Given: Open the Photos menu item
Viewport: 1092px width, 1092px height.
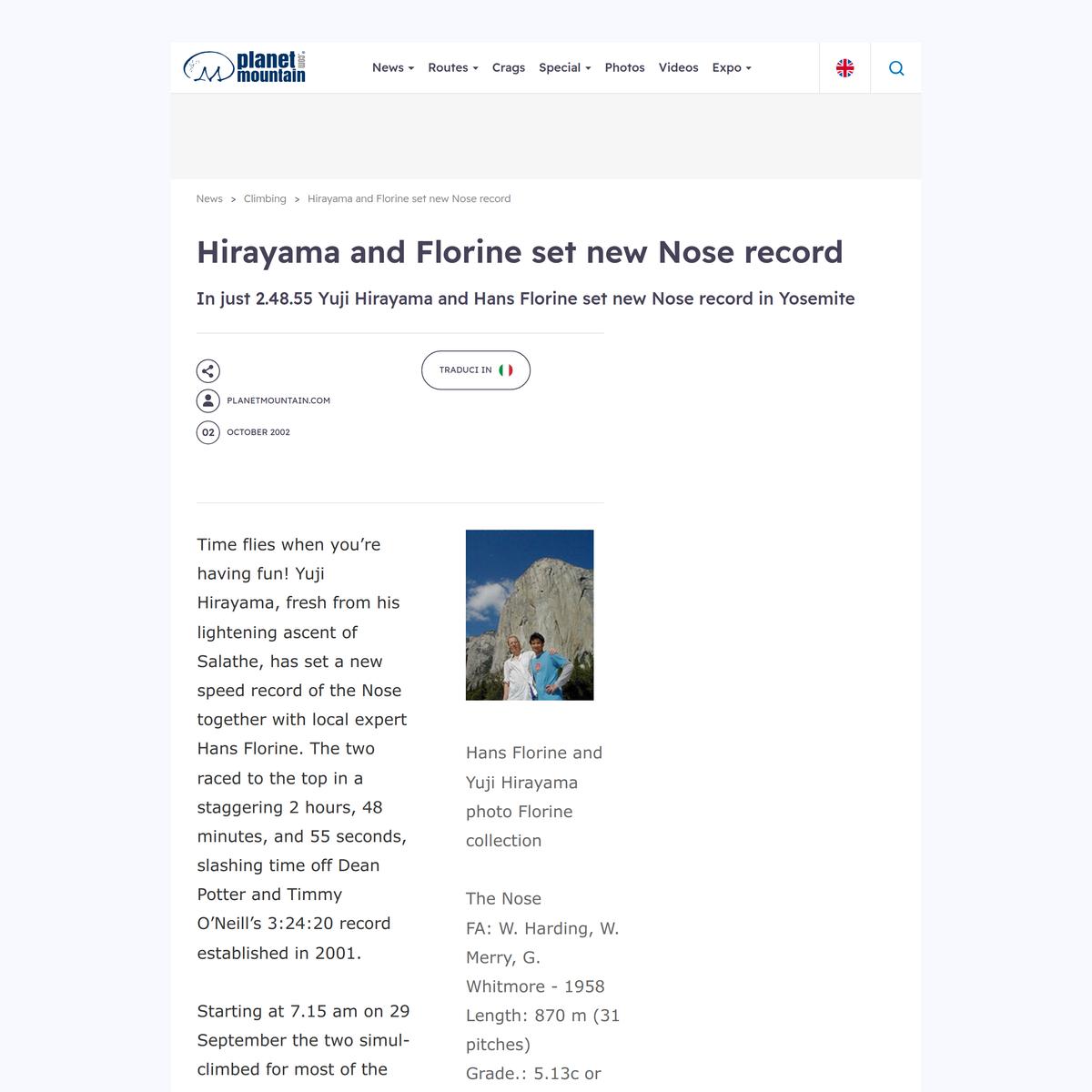Looking at the screenshot, I should [624, 67].
